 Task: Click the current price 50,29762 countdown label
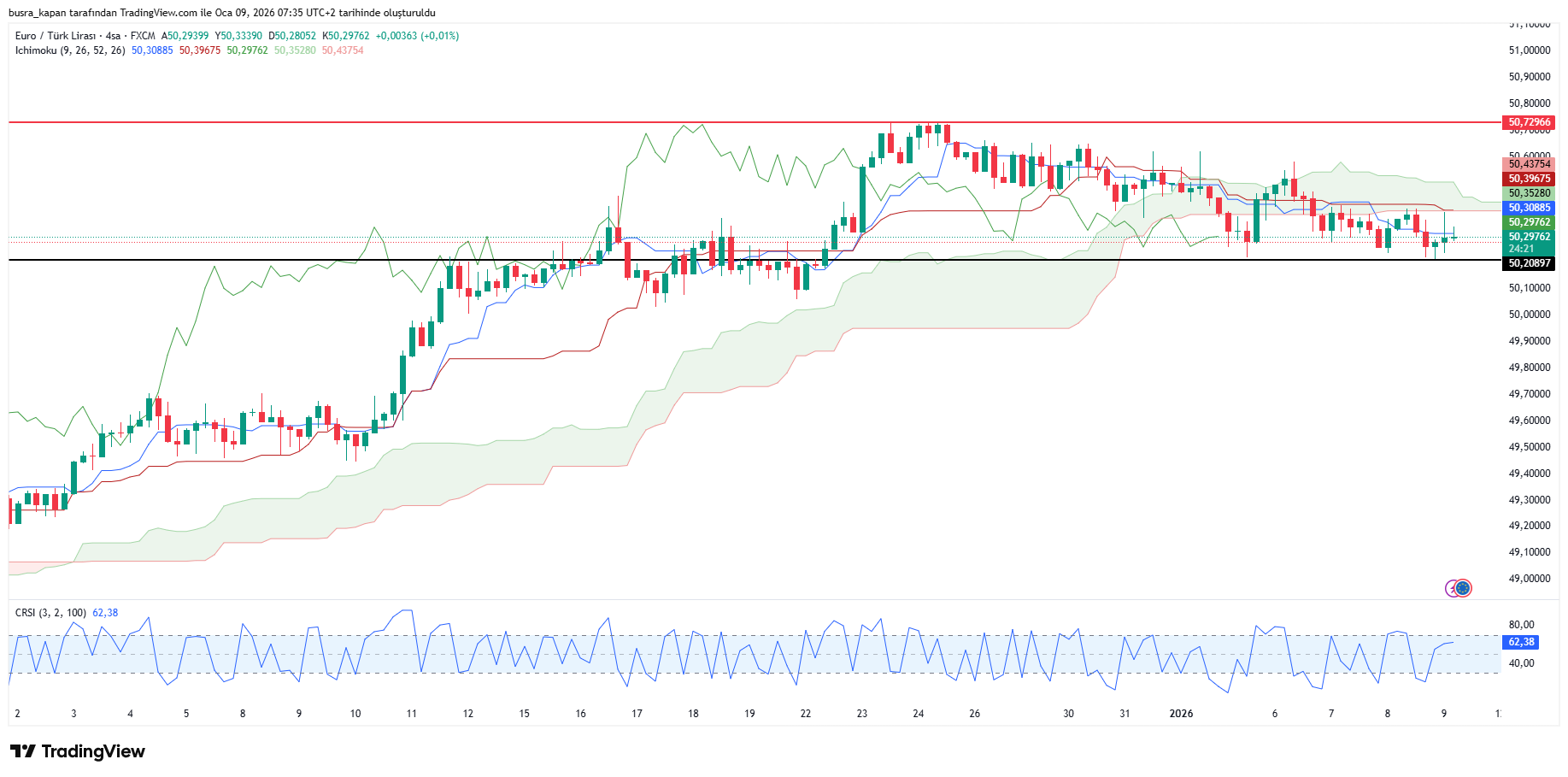tap(1529, 243)
